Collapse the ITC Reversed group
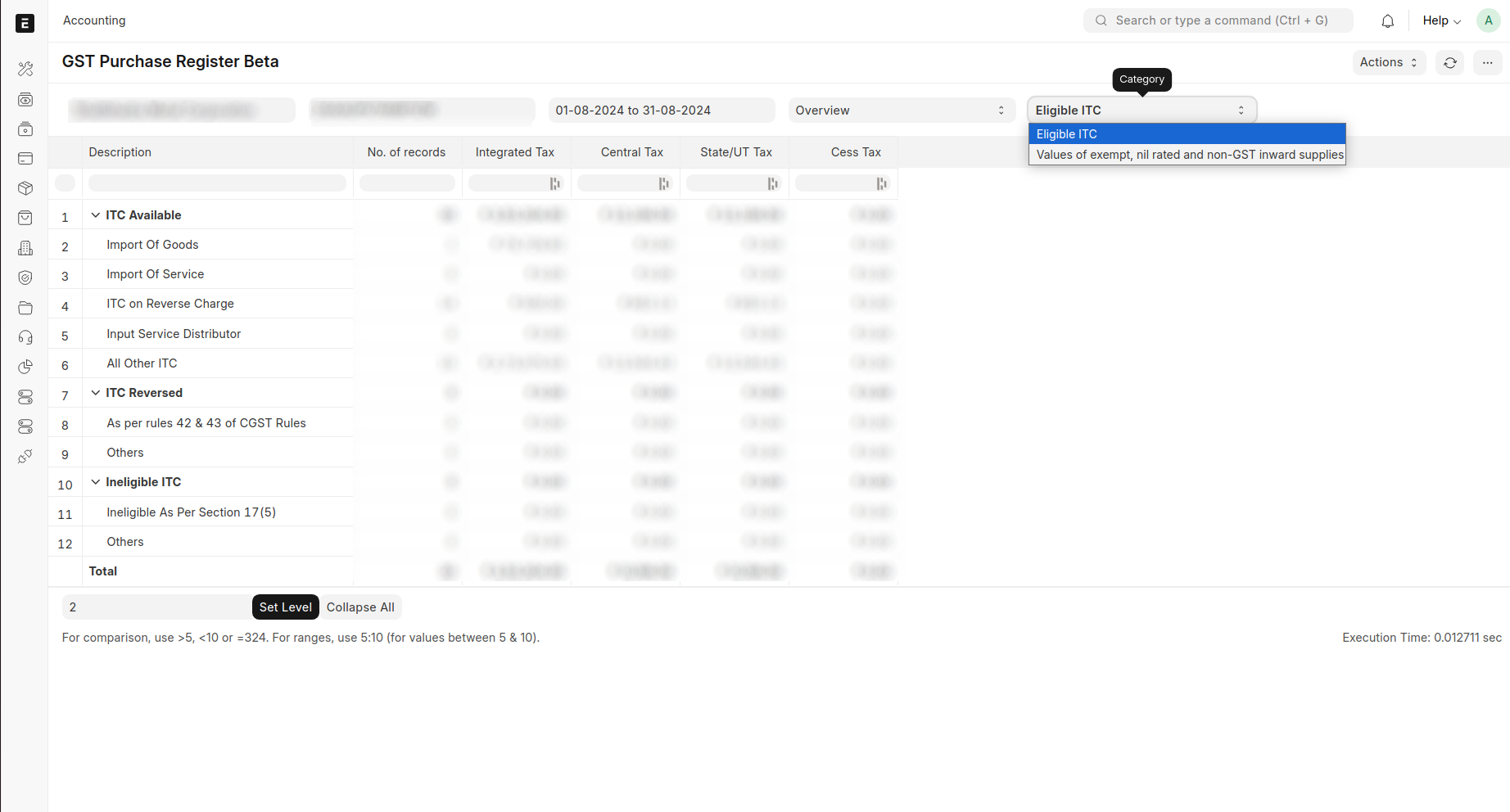 (x=96, y=393)
